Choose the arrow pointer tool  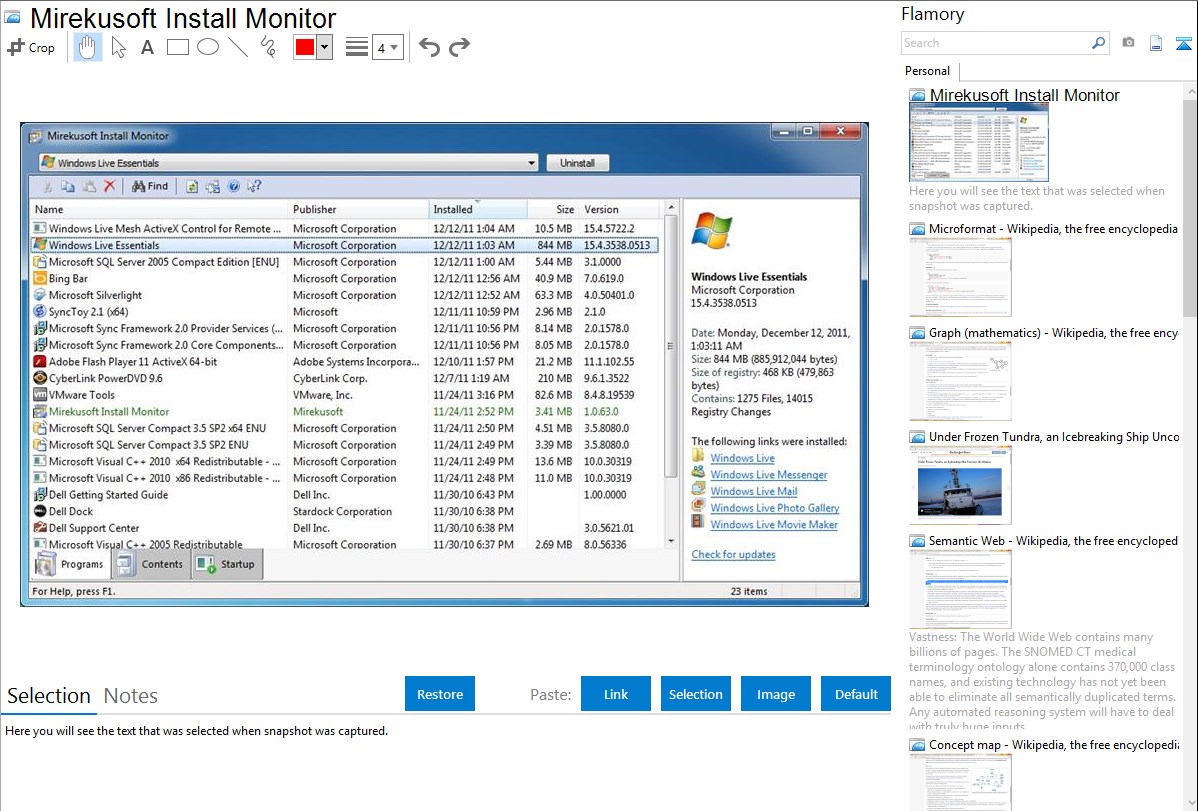[x=118, y=47]
